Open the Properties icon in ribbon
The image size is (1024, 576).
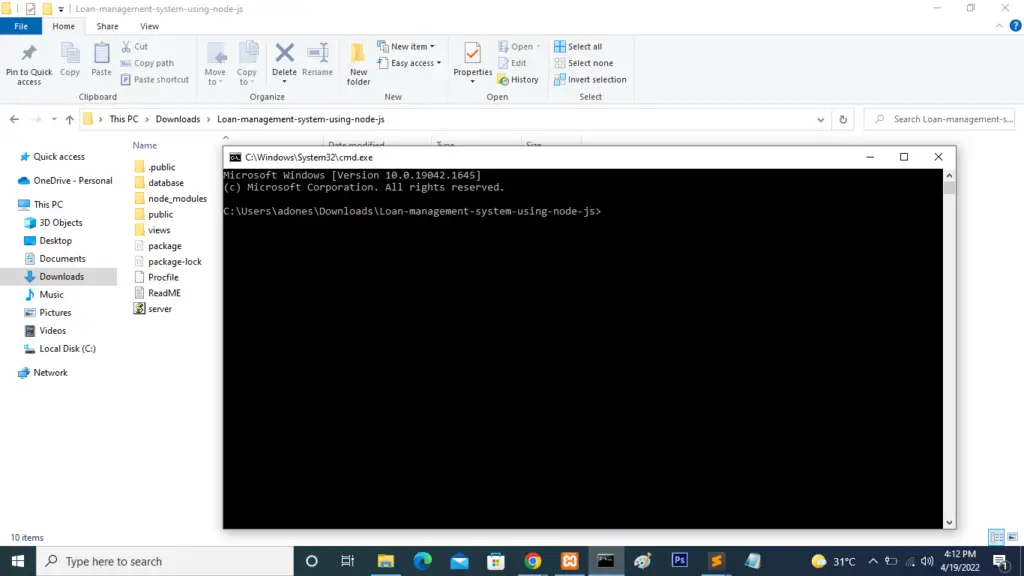point(472,57)
